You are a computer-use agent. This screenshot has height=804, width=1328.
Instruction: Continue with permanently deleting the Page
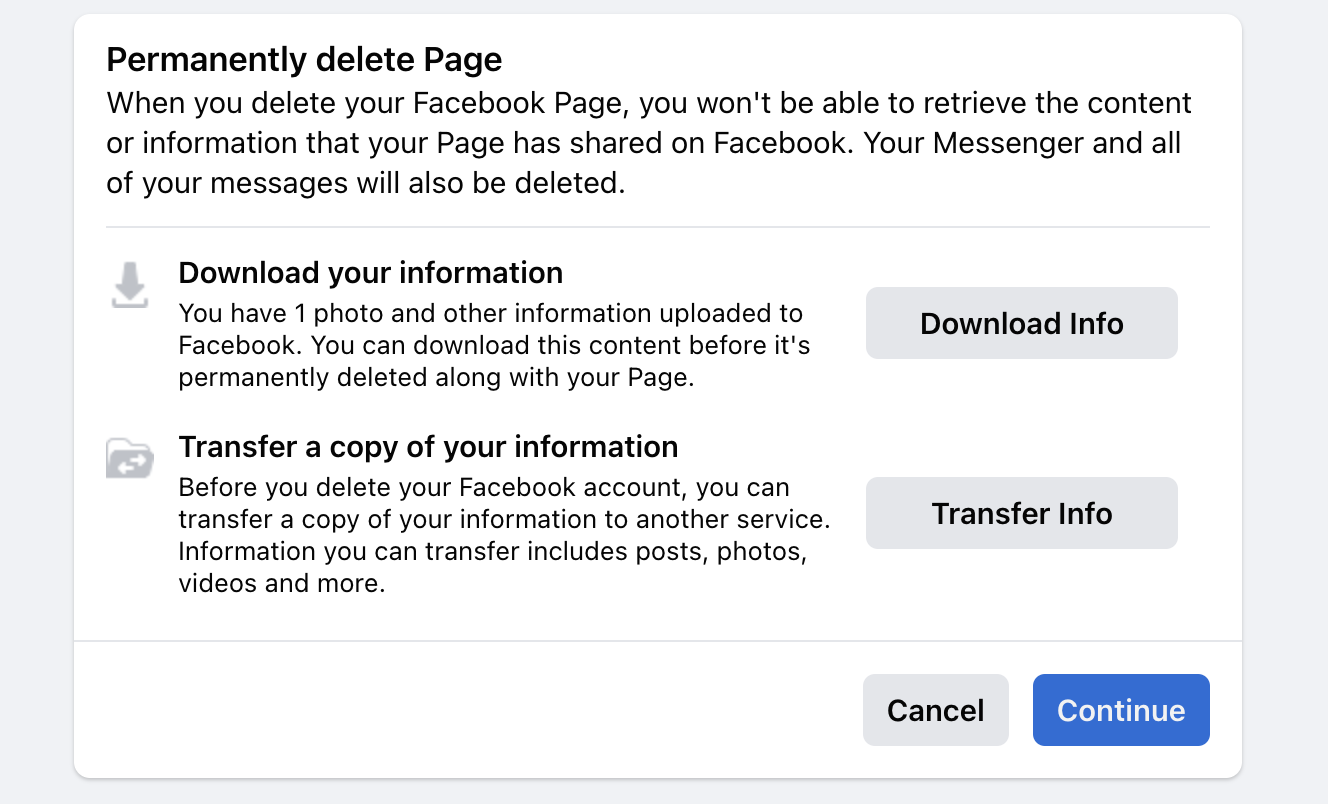point(1121,710)
